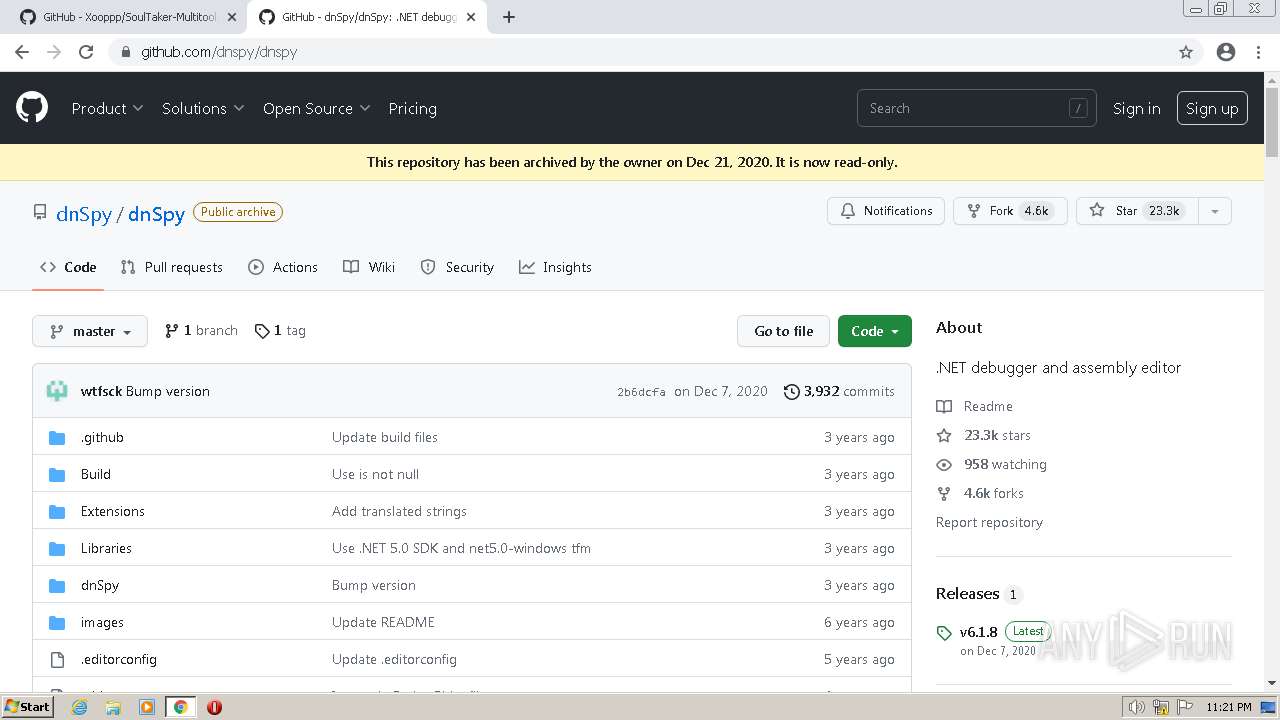View the 958 watching link
This screenshot has width=1280, height=720.
click(992, 464)
